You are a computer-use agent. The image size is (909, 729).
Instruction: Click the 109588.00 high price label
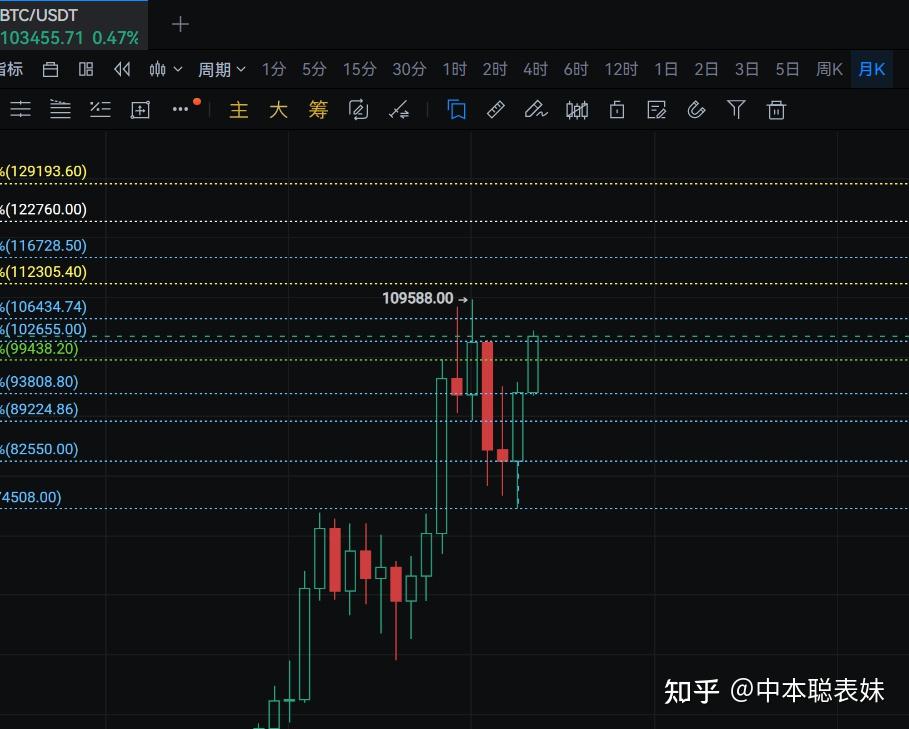[418, 298]
